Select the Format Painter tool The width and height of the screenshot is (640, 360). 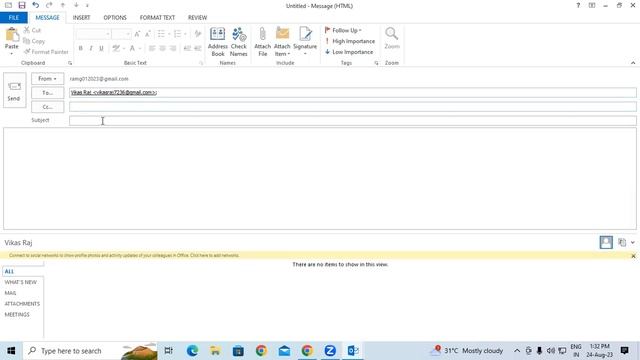[x=46, y=52]
